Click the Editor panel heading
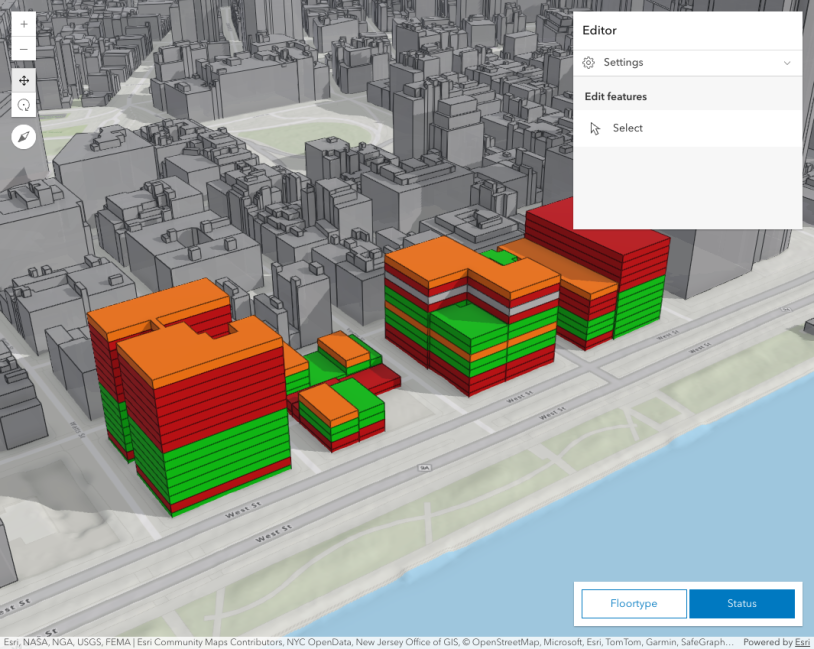814x649 pixels. (x=600, y=31)
